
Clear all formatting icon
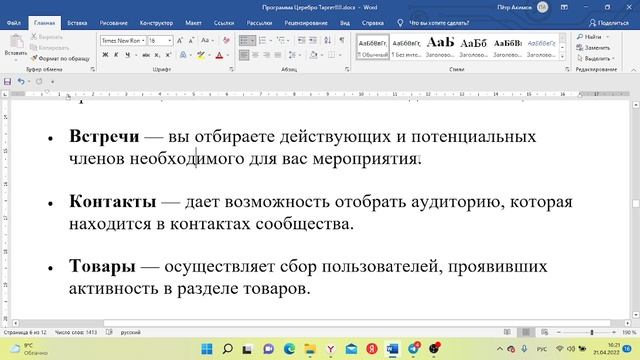[226, 40]
